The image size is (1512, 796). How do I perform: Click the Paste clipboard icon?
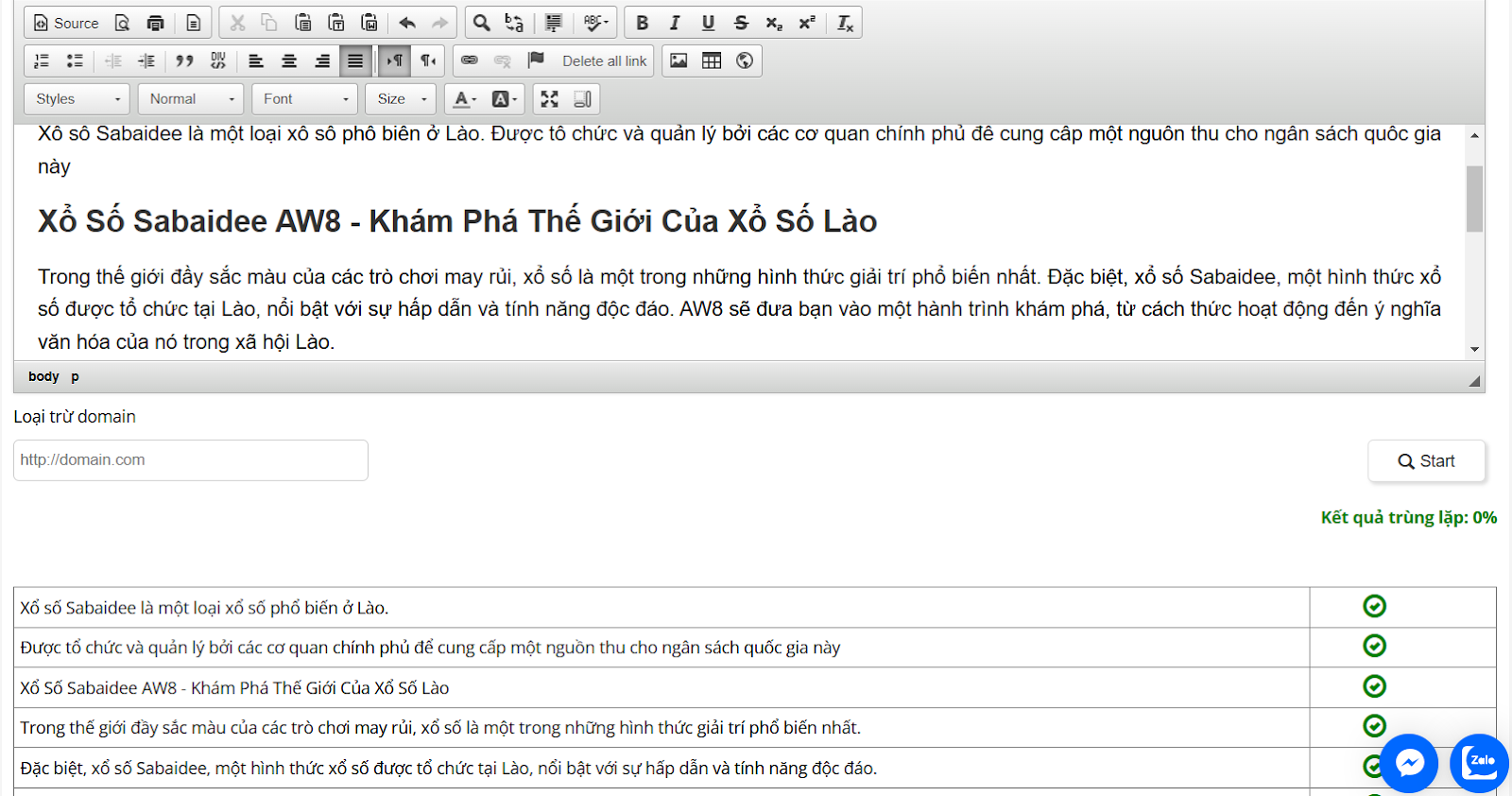point(302,23)
